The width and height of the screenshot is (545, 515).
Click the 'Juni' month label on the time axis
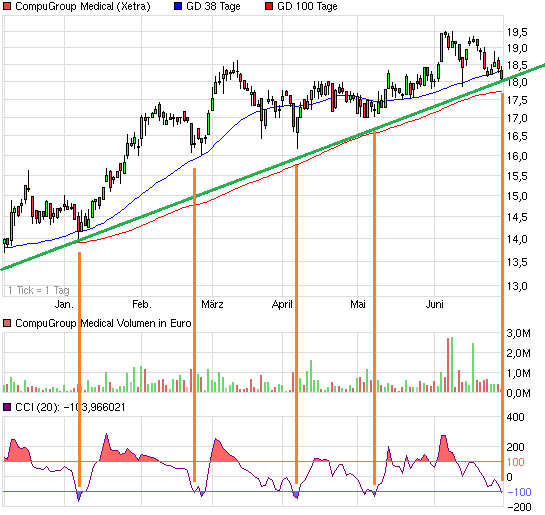pyautogui.click(x=434, y=304)
